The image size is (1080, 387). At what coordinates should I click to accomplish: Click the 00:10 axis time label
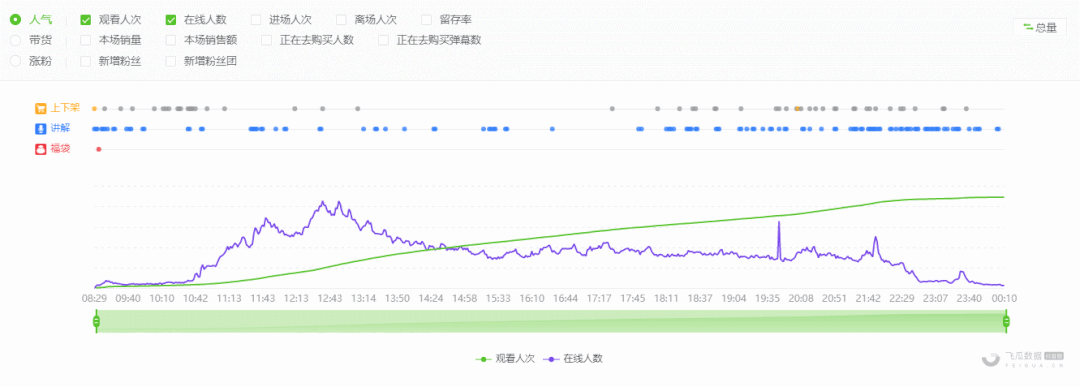point(1004,298)
